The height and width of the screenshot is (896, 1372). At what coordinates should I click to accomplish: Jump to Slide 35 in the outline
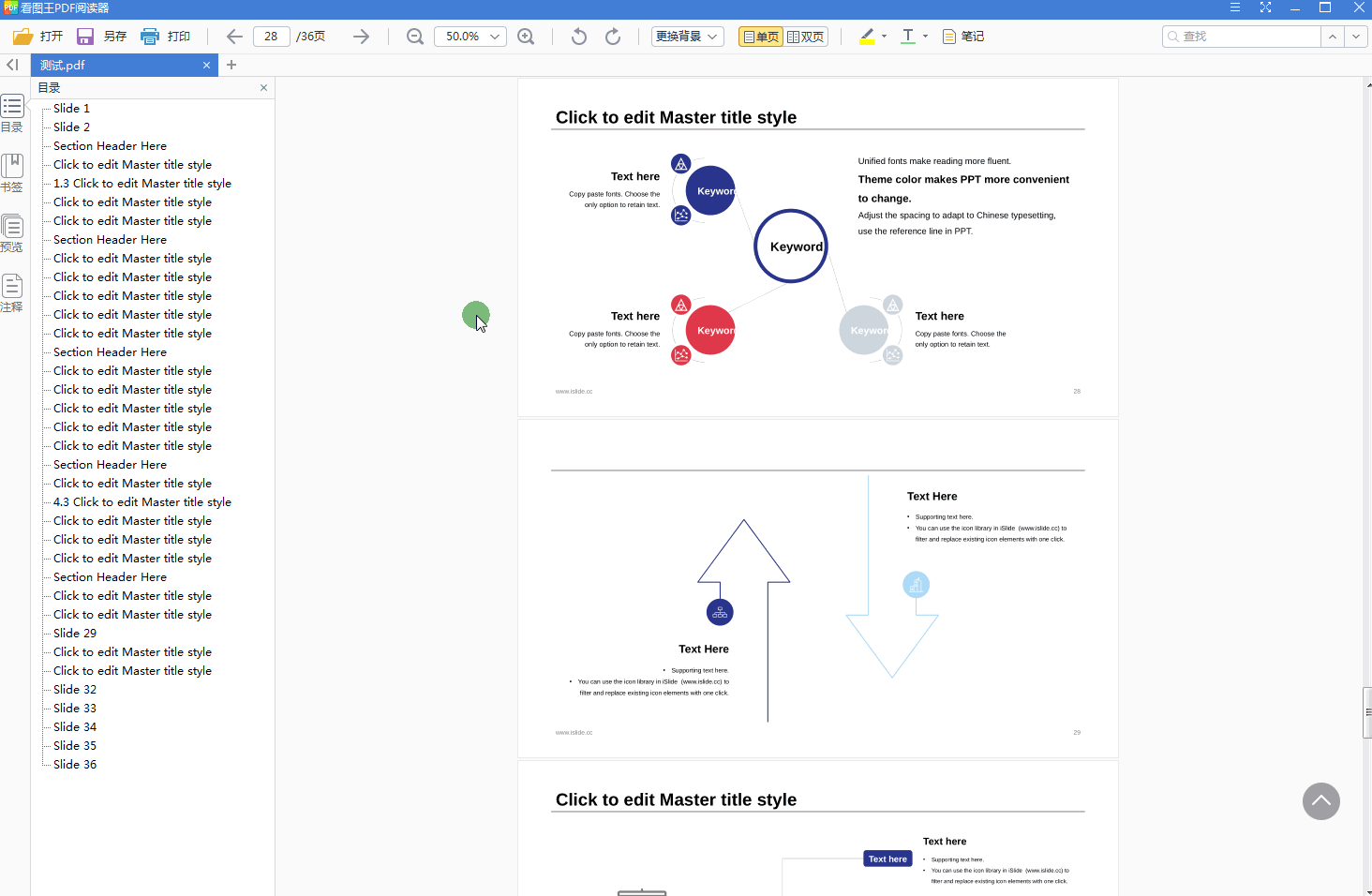point(75,746)
